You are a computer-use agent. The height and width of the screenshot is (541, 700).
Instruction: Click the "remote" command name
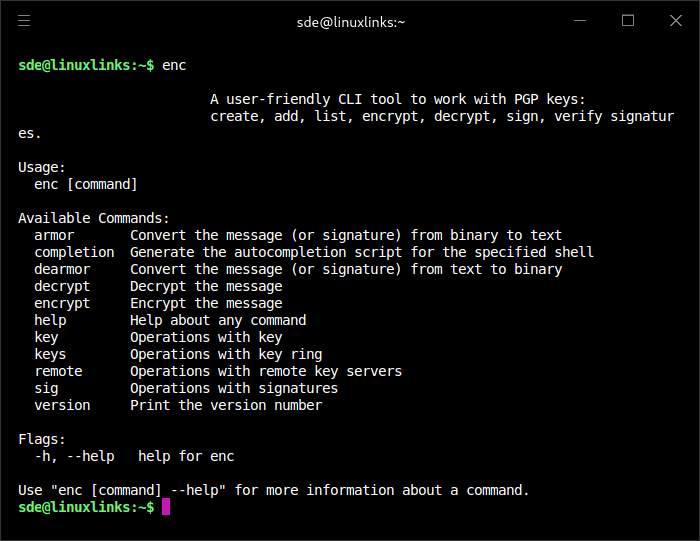click(x=58, y=371)
